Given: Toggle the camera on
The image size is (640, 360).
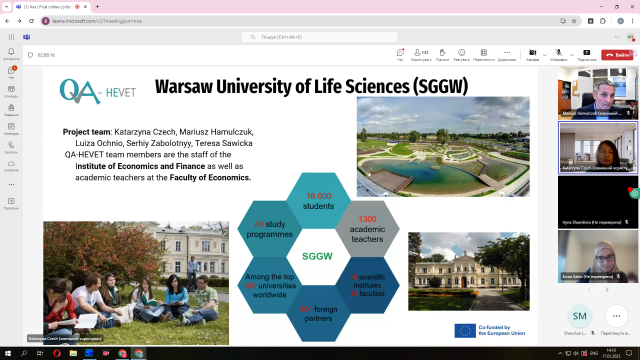Looking at the screenshot, I should pos(533,55).
